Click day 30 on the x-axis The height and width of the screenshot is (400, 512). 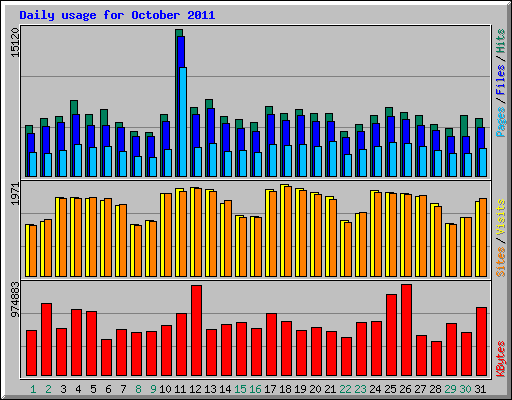point(465,389)
